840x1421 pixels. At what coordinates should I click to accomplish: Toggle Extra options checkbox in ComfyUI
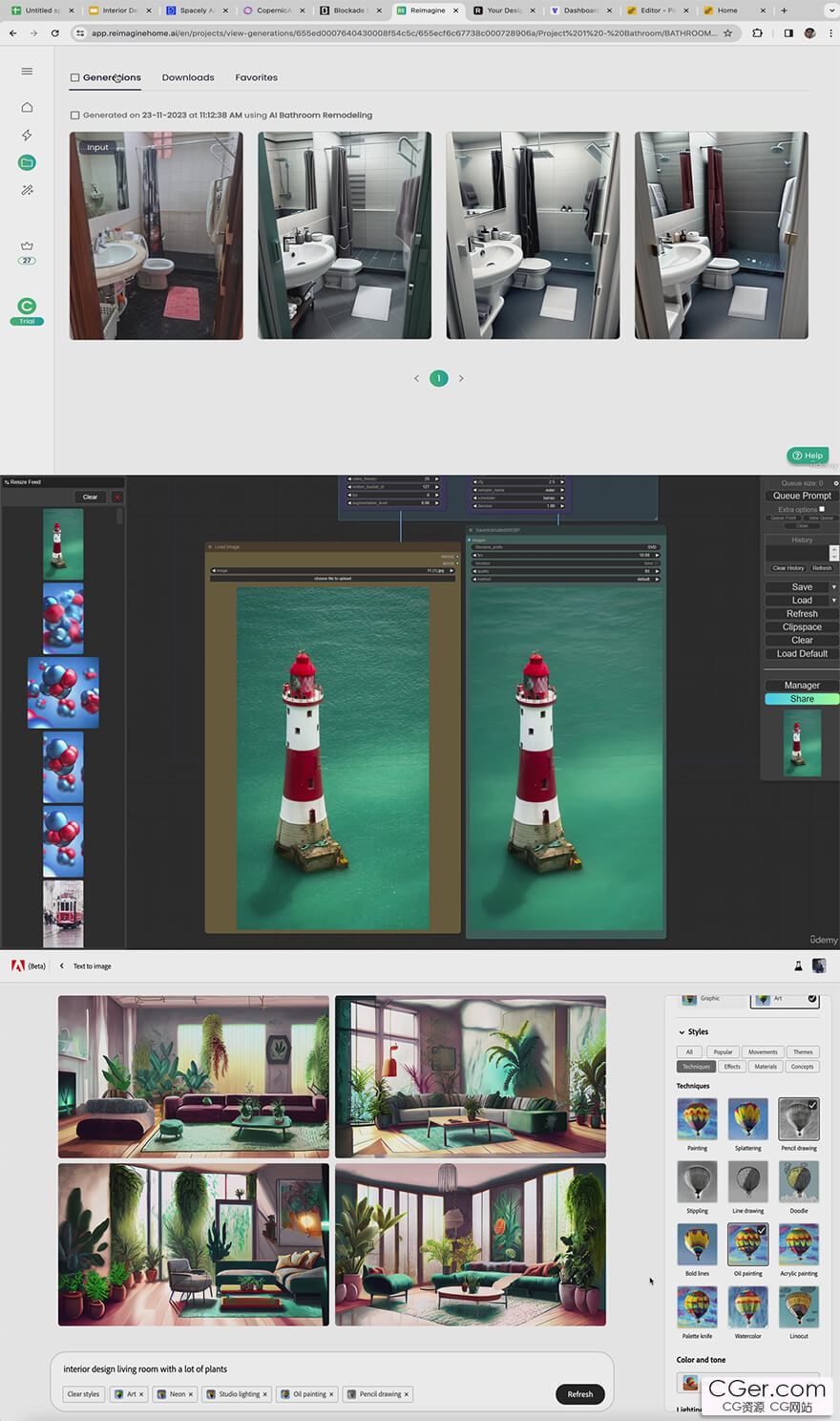(x=821, y=509)
